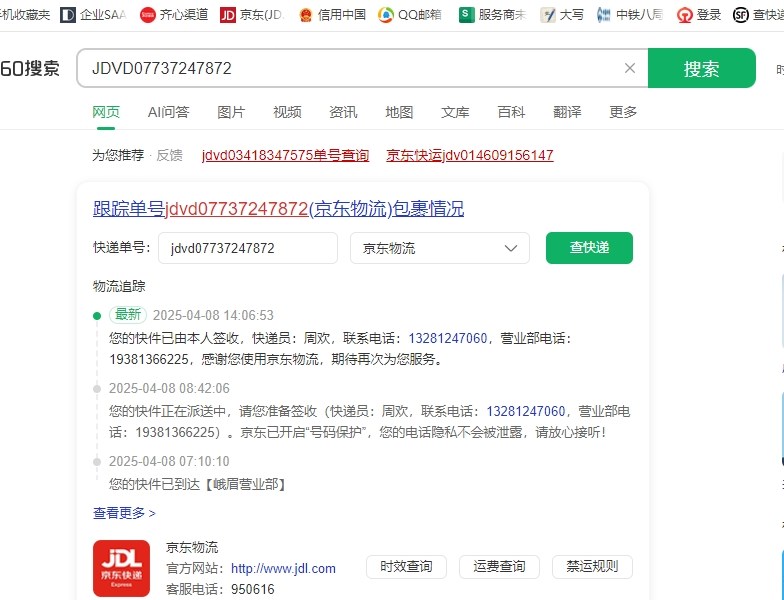Click timestamp 2025-04-08 07:10:10
The image size is (784, 600).
point(169,462)
